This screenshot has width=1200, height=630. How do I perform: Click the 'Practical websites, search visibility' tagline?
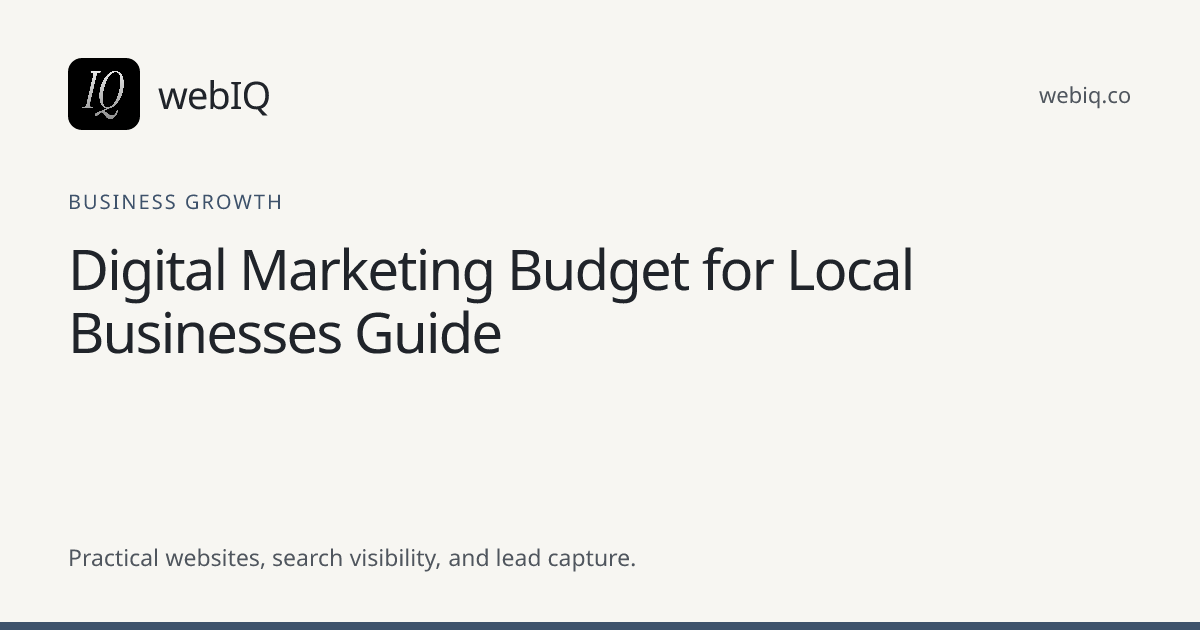(352, 558)
